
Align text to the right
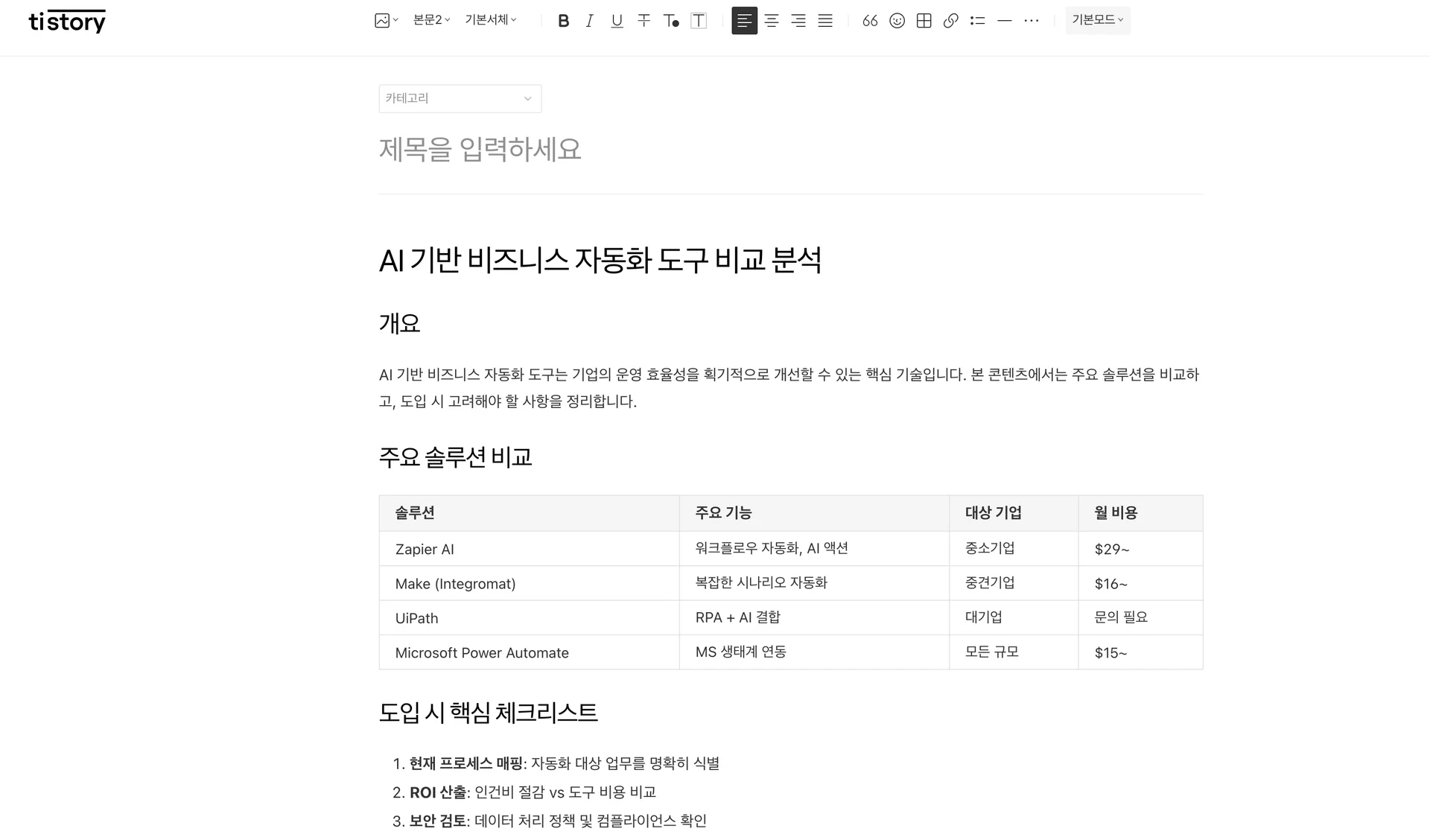point(798,21)
